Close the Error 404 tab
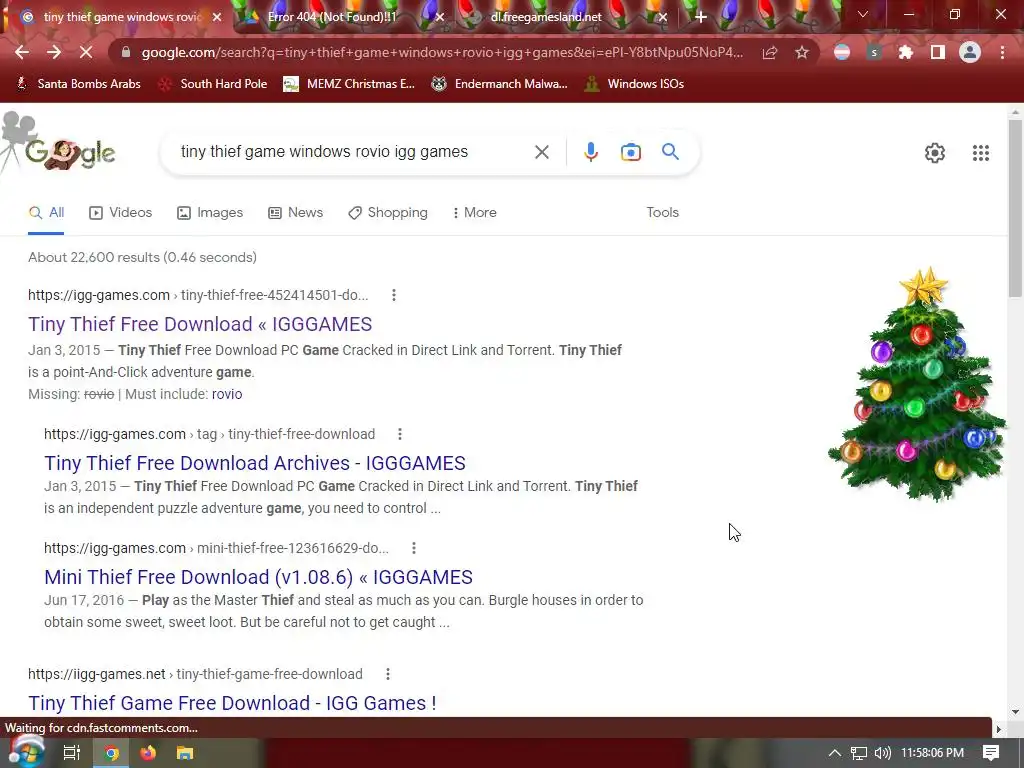Viewport: 1024px width, 768px height. [440, 18]
